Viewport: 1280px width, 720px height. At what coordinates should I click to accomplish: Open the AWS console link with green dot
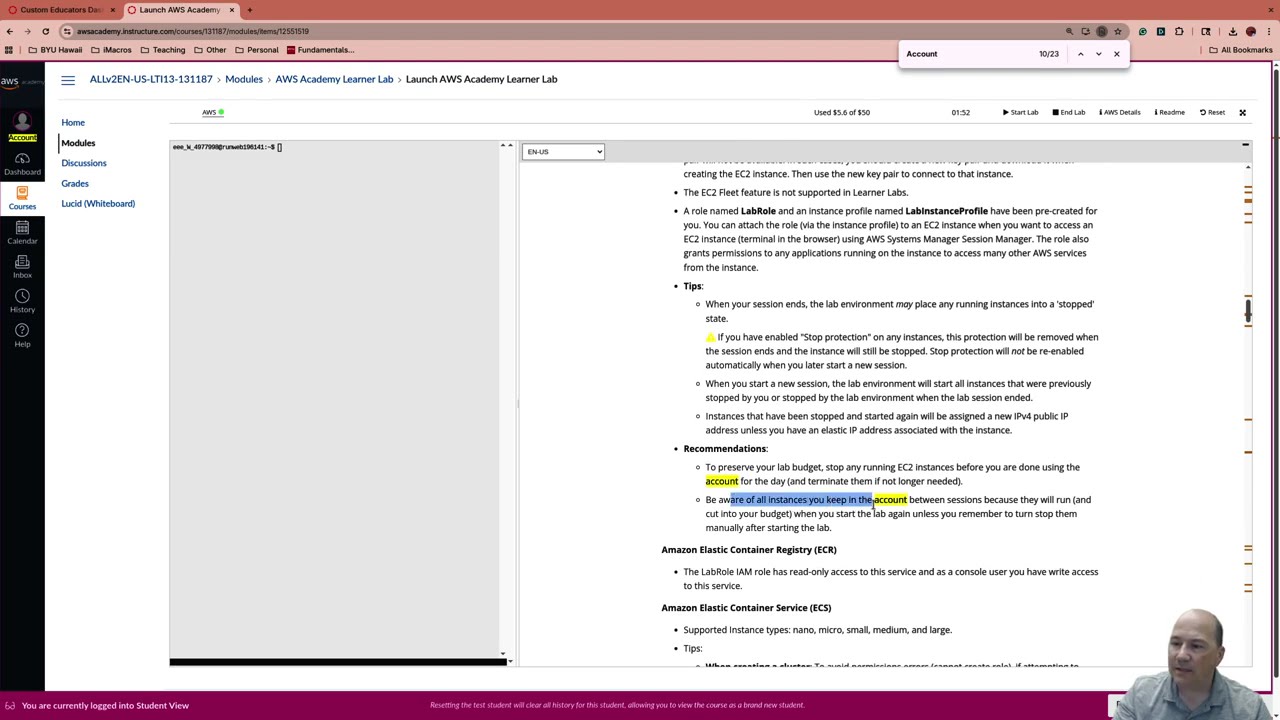[x=213, y=112]
